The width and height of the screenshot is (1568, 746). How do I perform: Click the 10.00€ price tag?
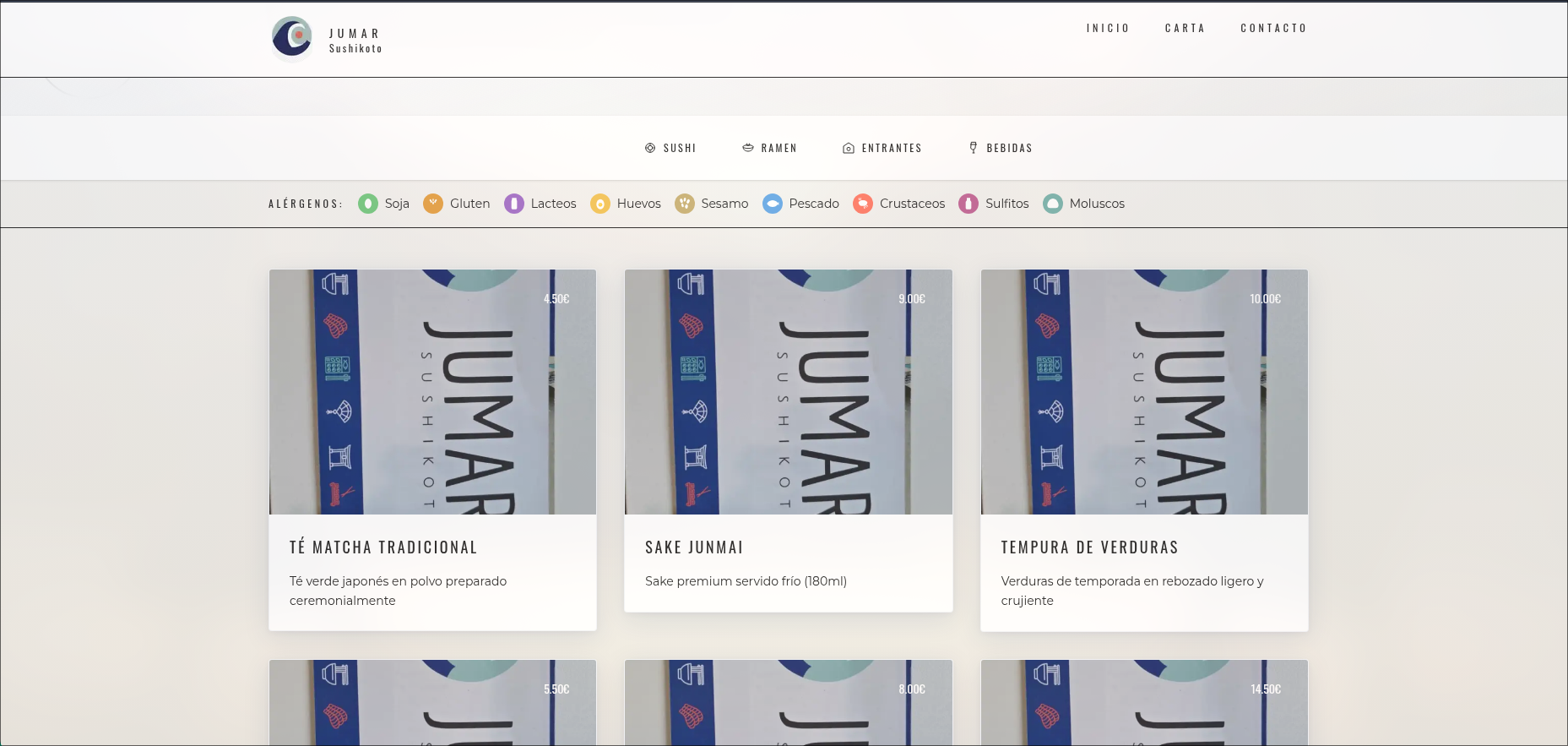[1266, 299]
